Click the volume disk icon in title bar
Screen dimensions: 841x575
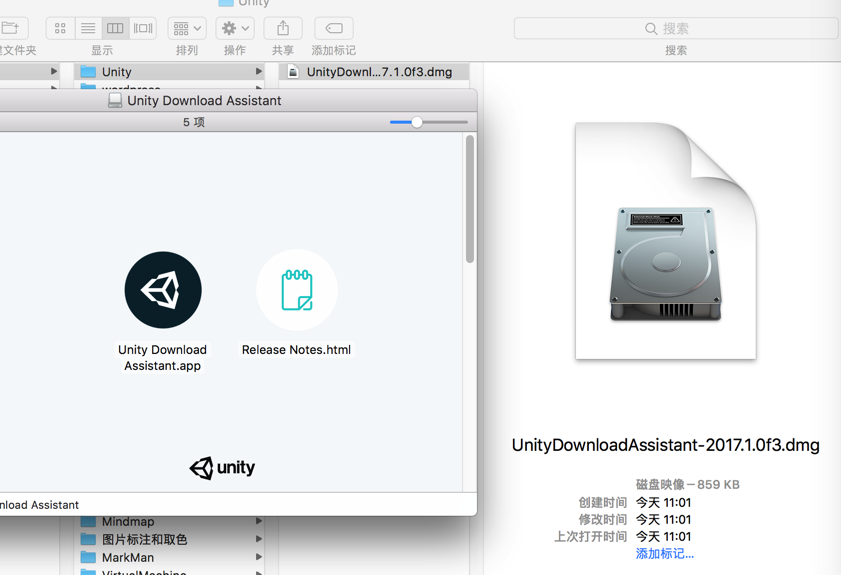pyautogui.click(x=115, y=100)
